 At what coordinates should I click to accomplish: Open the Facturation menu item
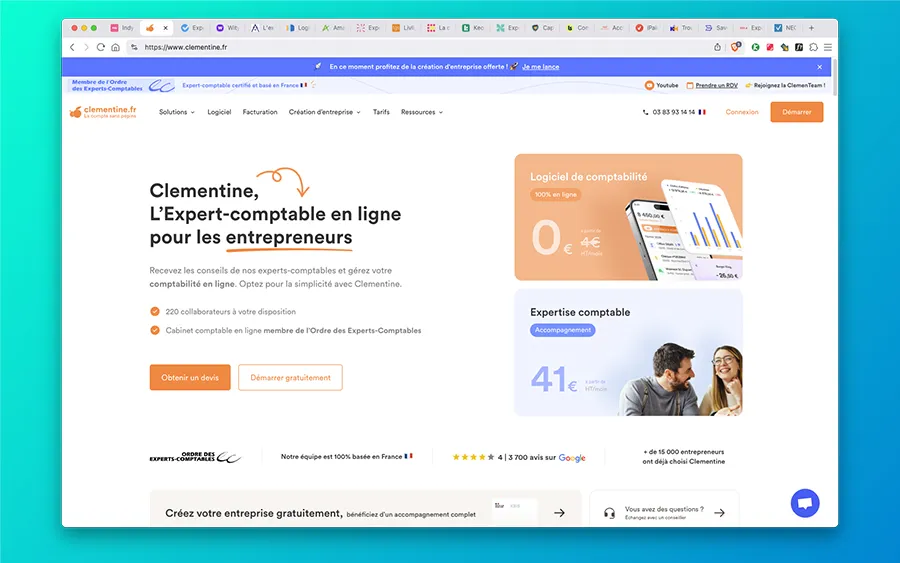pyautogui.click(x=260, y=112)
